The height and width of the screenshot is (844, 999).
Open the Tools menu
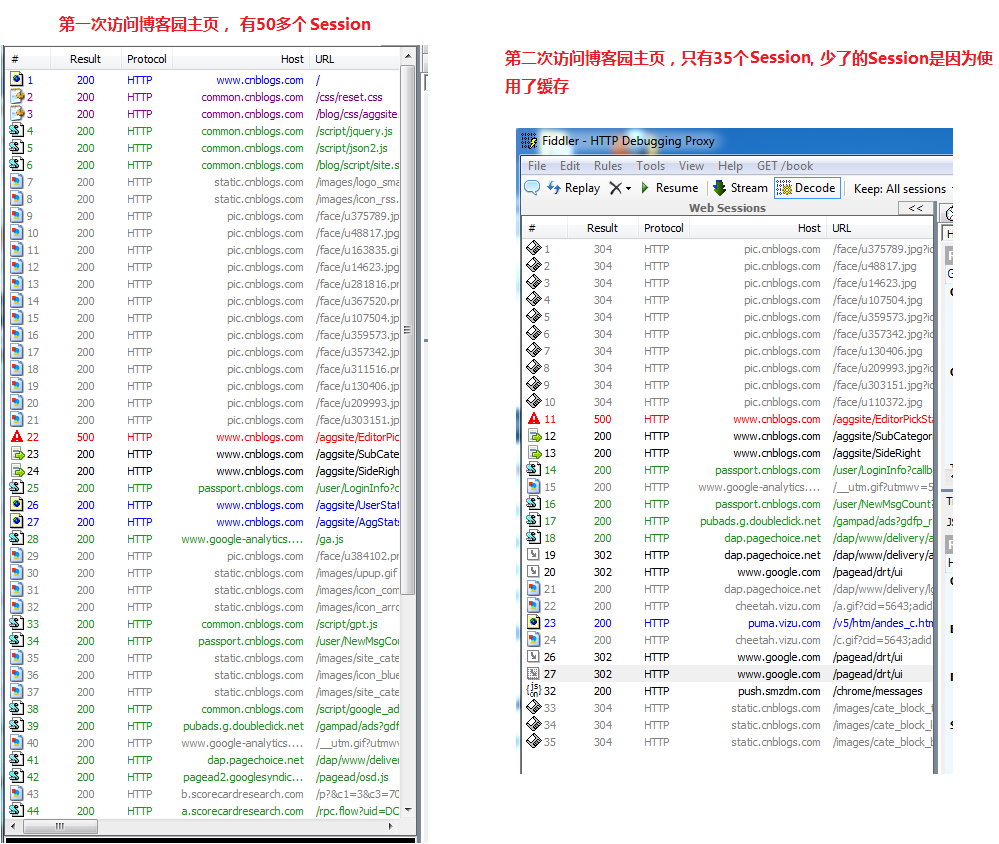point(650,166)
